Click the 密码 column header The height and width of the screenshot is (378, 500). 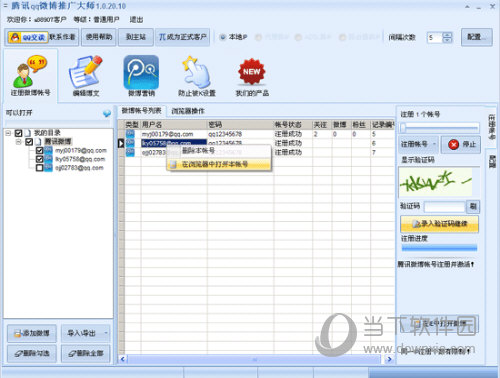pos(240,125)
